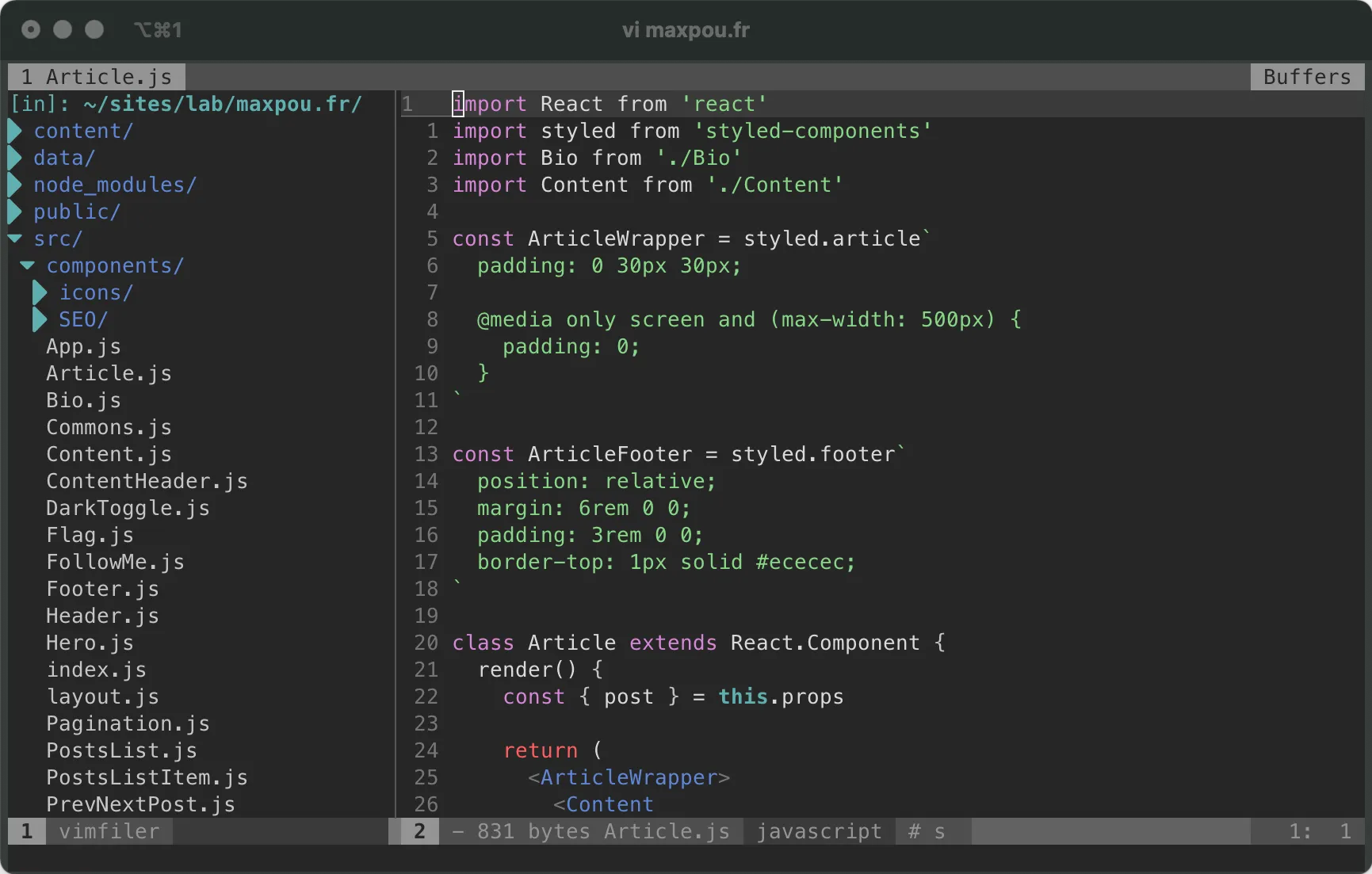
Task: Place cursor on 'react' string literal
Action: pos(724,104)
